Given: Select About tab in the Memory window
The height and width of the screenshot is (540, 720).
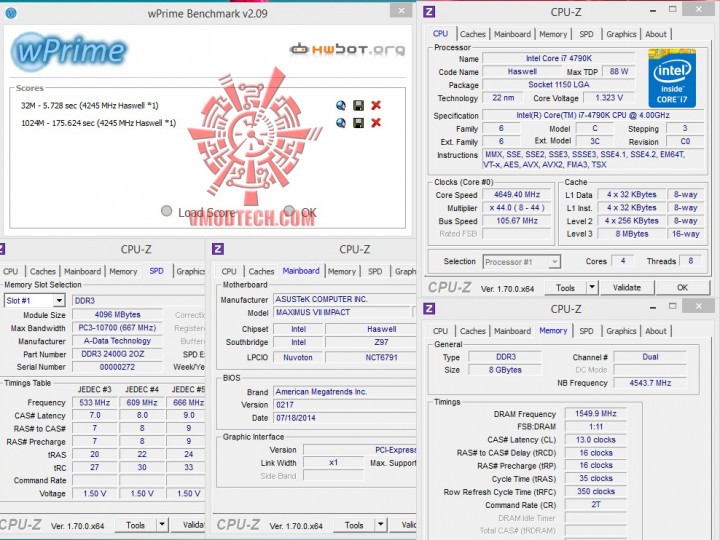Looking at the screenshot, I should [x=656, y=331].
